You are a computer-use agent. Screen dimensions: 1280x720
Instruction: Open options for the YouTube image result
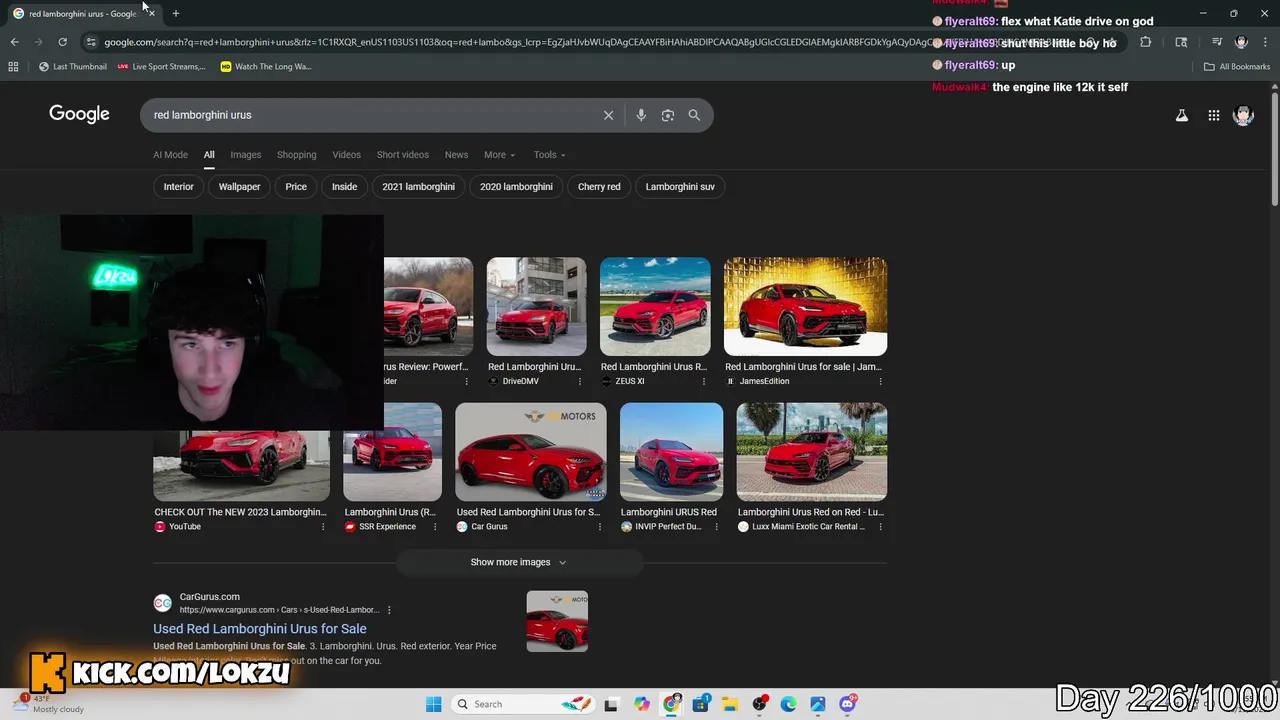[323, 527]
